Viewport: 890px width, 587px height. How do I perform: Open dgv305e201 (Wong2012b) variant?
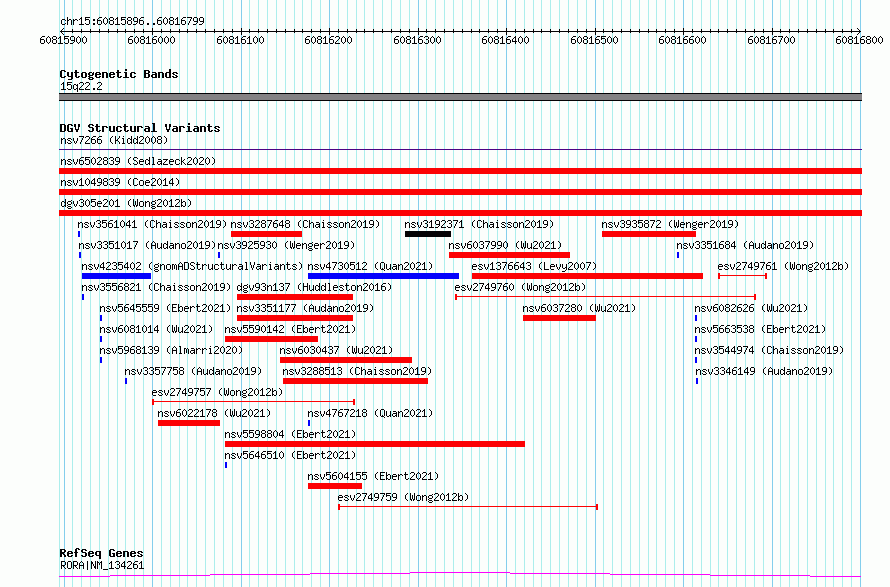pyautogui.click(x=126, y=203)
